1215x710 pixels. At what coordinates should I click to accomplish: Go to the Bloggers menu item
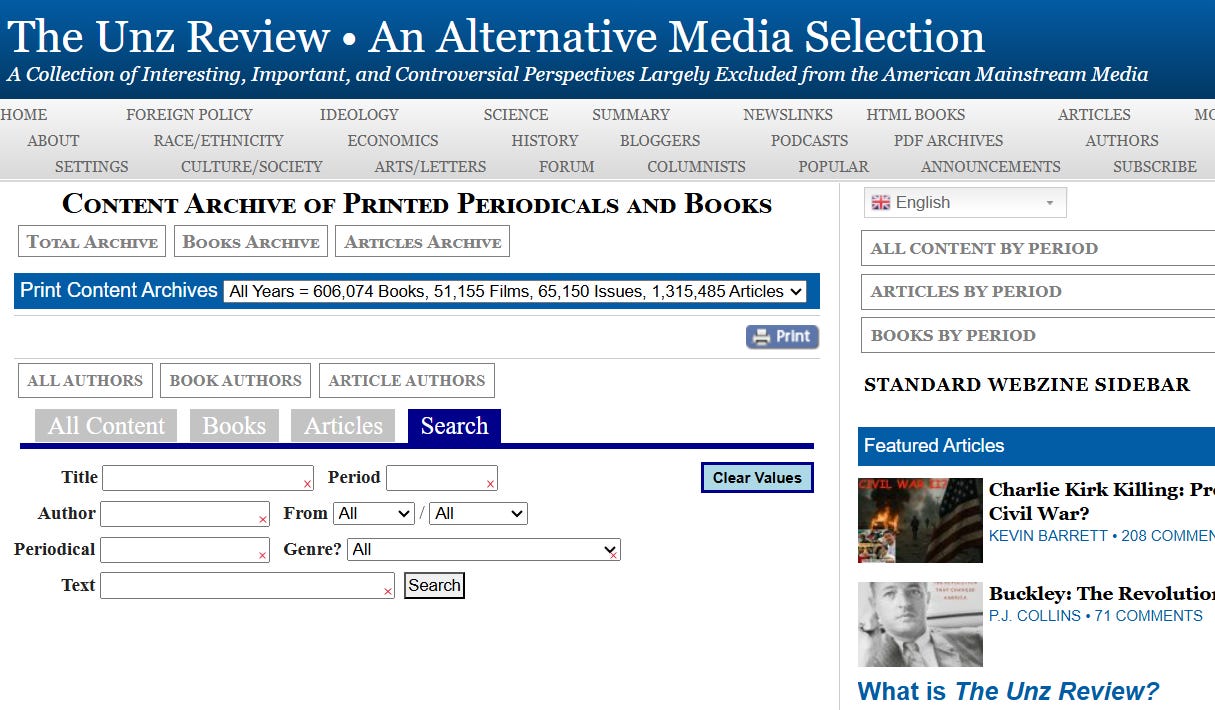click(x=660, y=141)
